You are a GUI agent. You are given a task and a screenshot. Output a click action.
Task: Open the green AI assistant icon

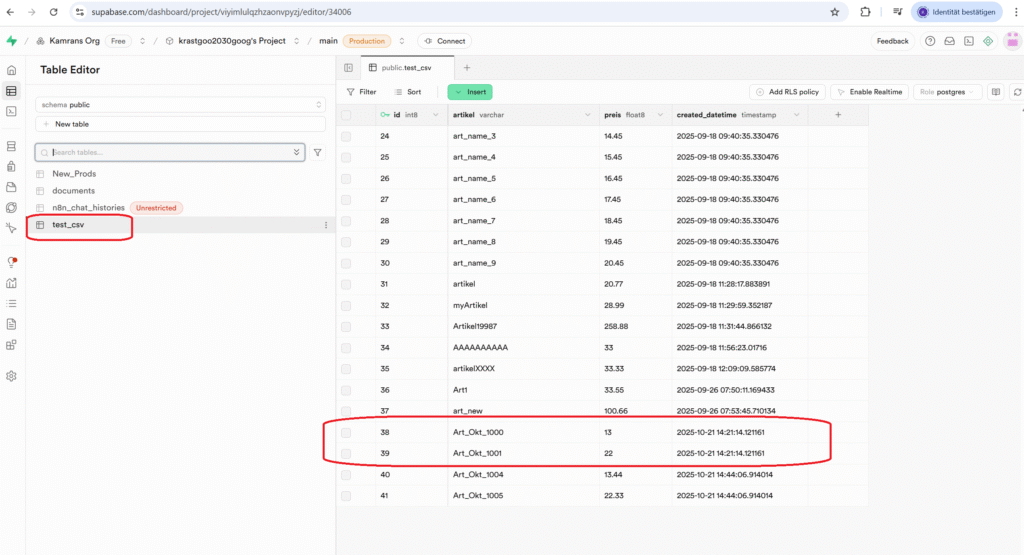988,40
